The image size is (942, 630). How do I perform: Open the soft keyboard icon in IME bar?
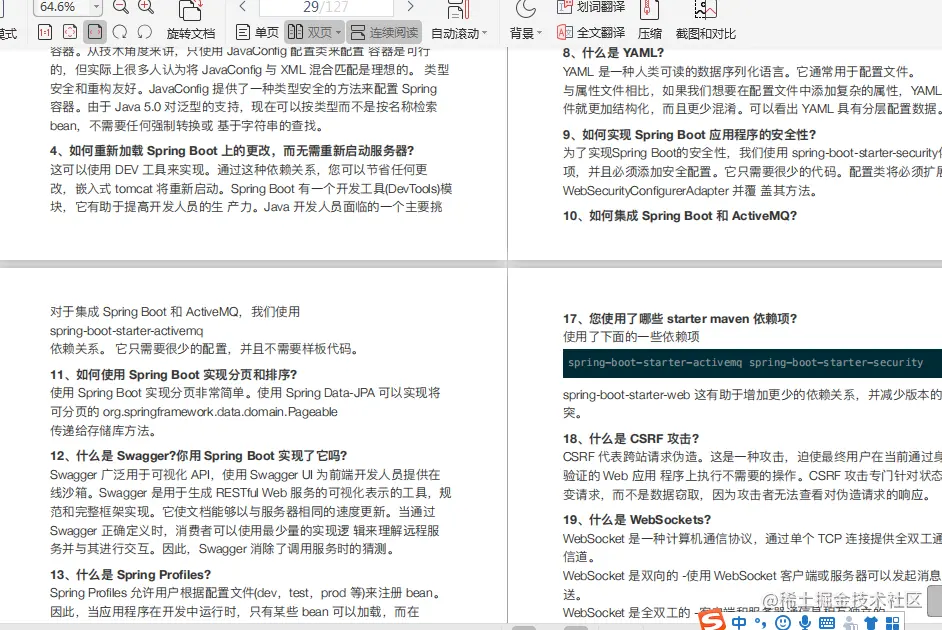point(827,623)
